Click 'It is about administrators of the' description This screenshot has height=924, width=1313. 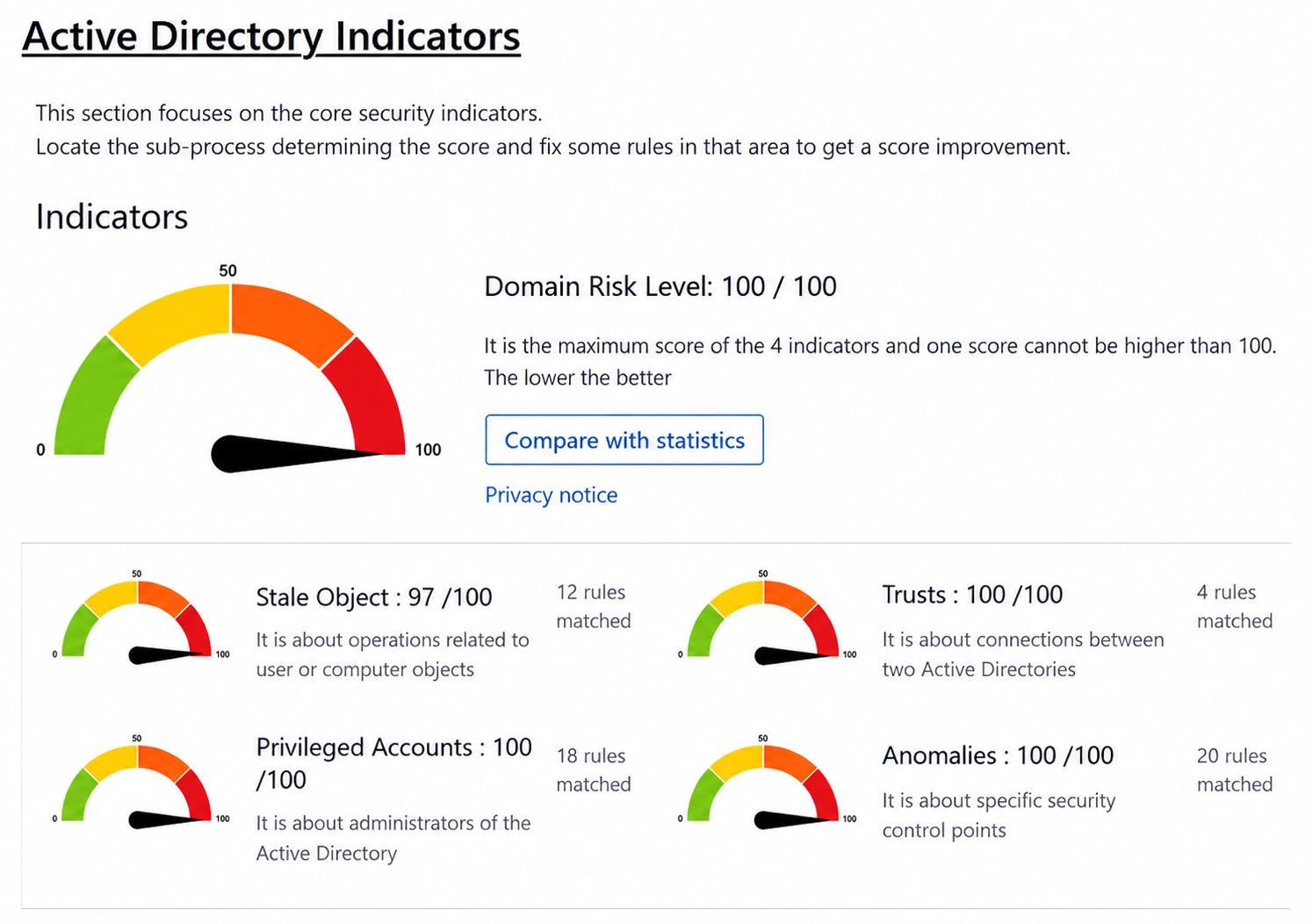[393, 838]
